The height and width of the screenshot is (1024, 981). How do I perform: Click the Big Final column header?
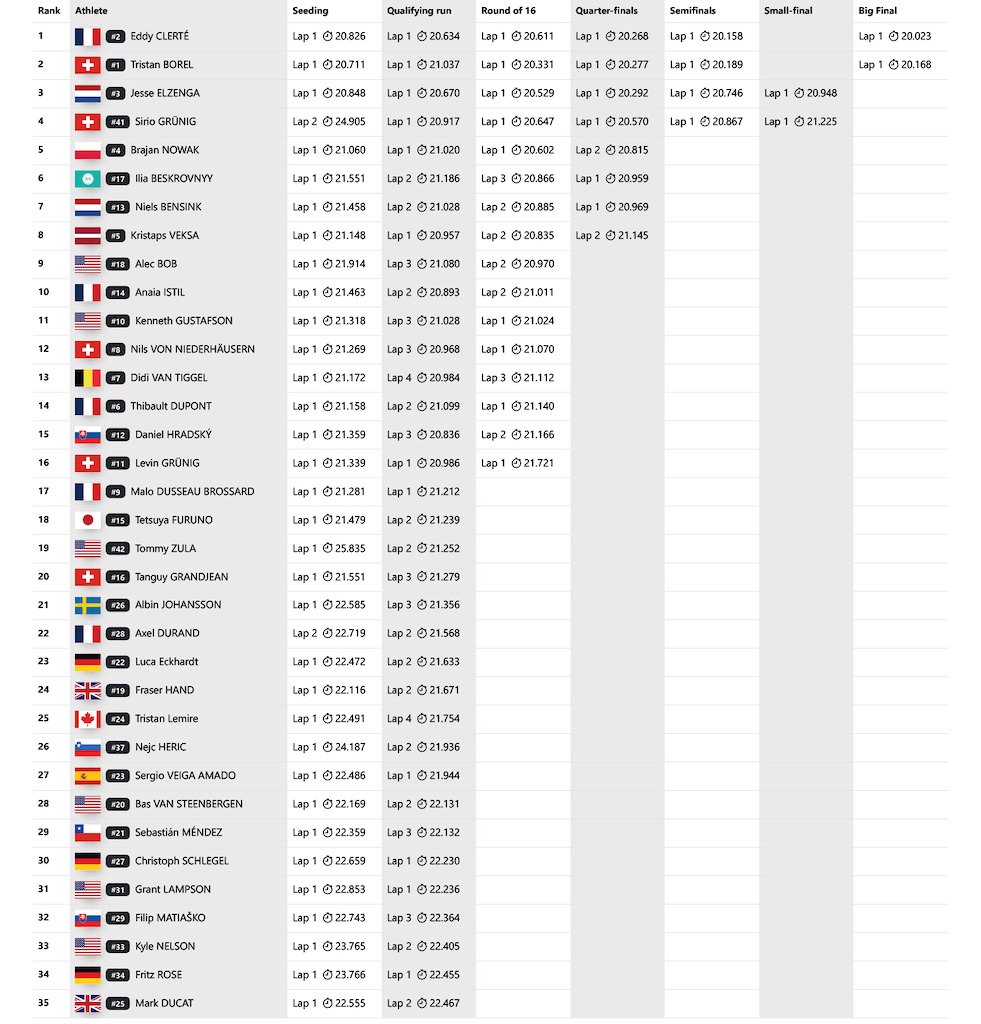click(x=877, y=10)
